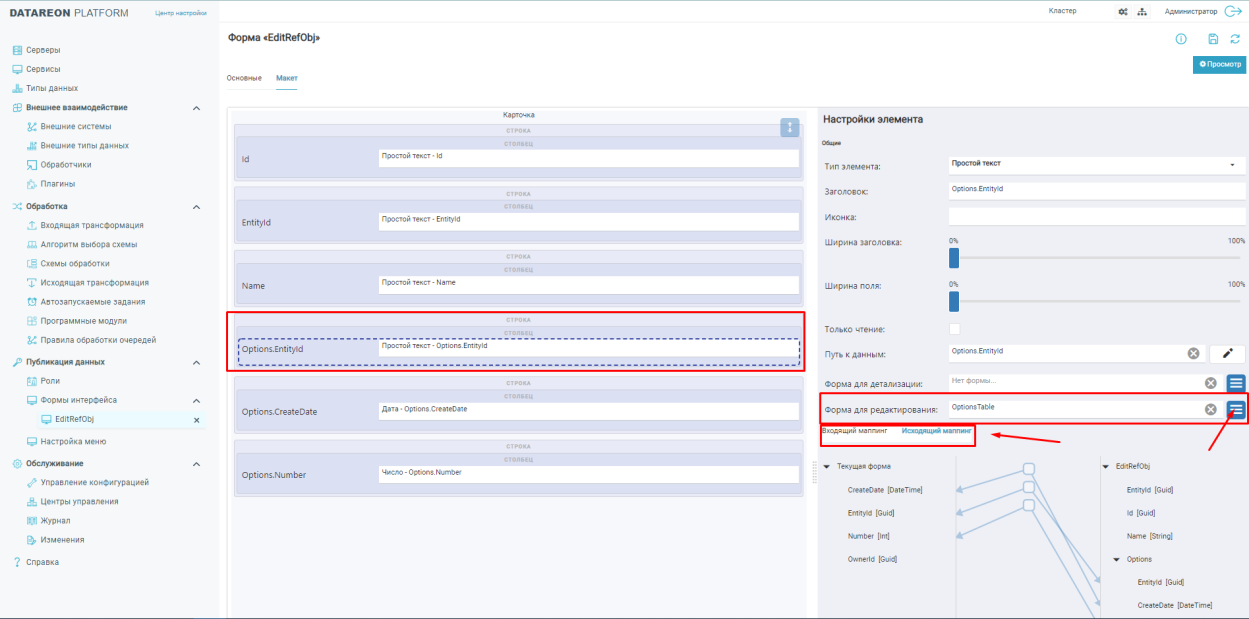Click the Ширина заголовка slider handle
1249x619 pixels.
coord(954,258)
